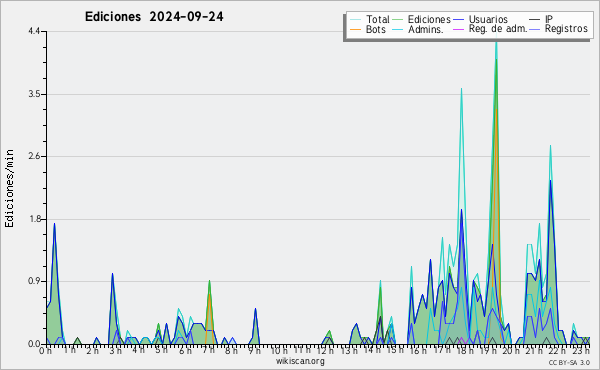
Task: Click the 1.8 y-axis value
Action: tap(34, 220)
